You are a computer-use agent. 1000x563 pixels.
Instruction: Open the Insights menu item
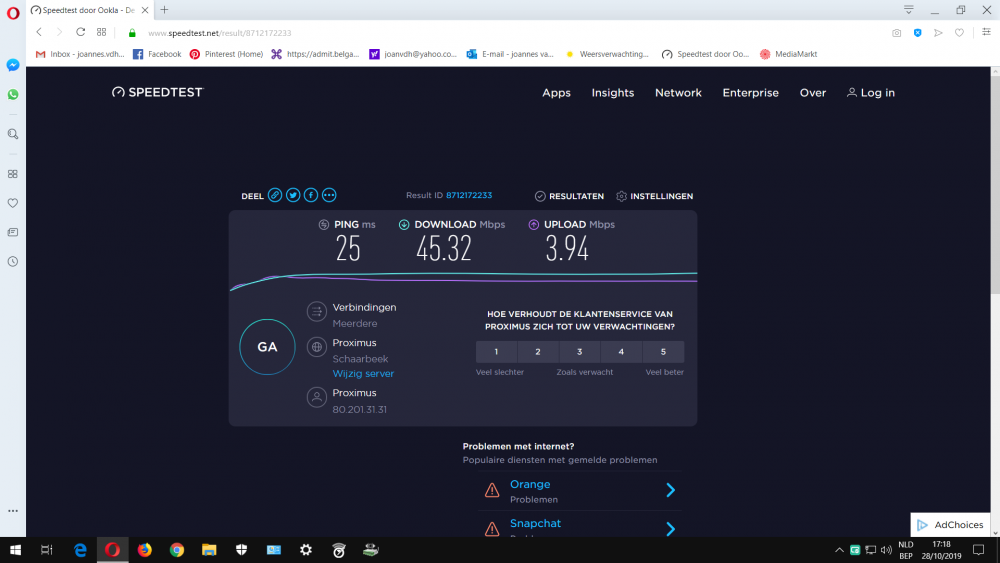pos(613,93)
